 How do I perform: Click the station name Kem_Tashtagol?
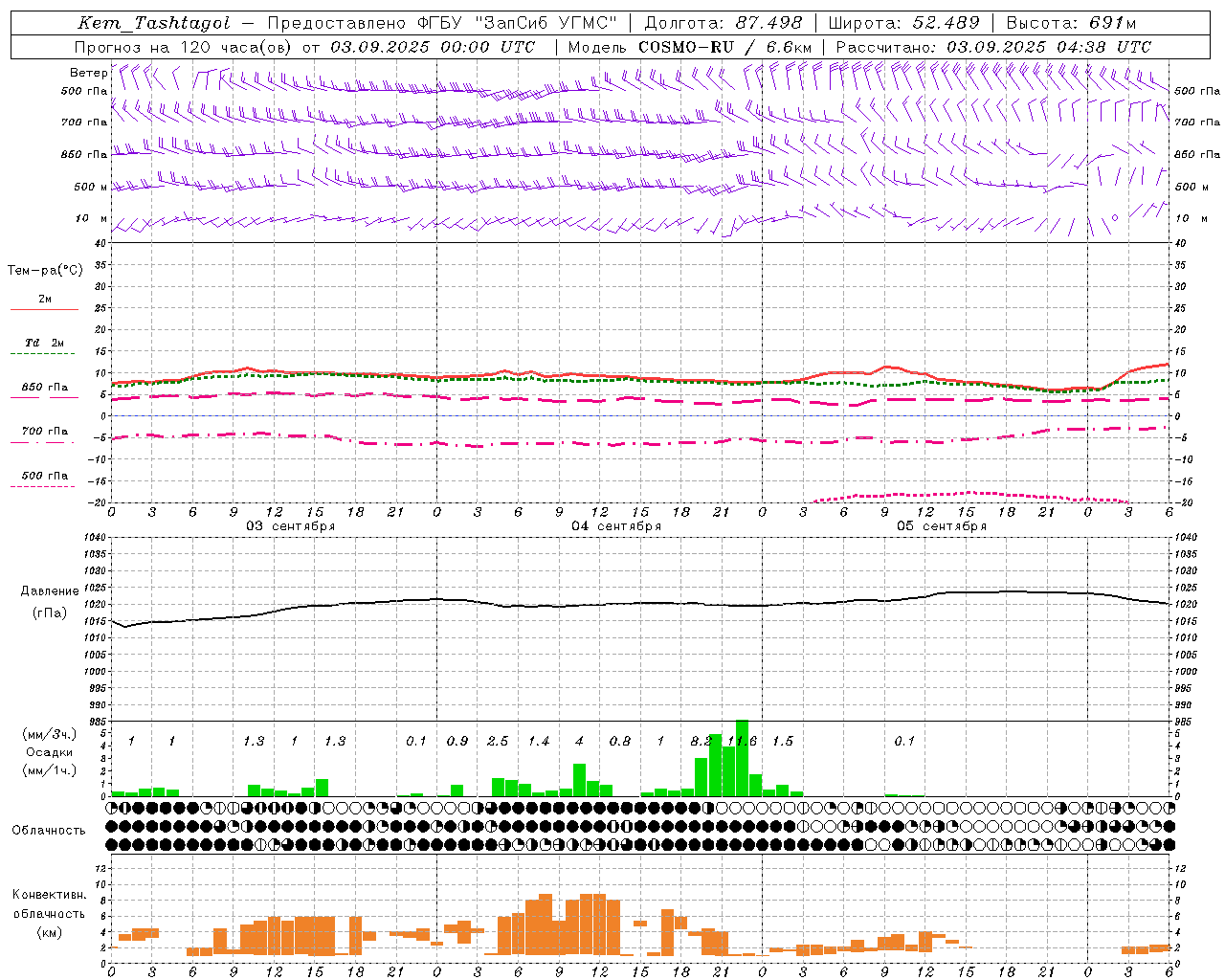point(154,24)
